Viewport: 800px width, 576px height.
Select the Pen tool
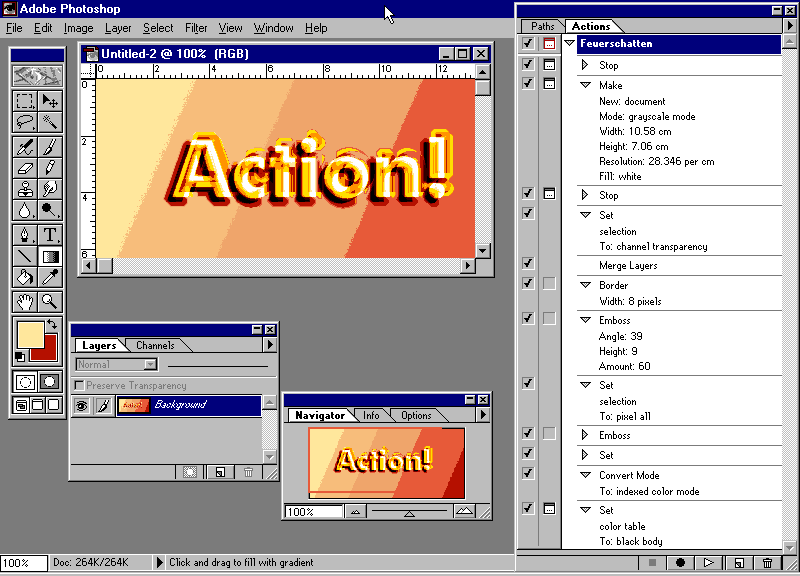(x=24, y=235)
